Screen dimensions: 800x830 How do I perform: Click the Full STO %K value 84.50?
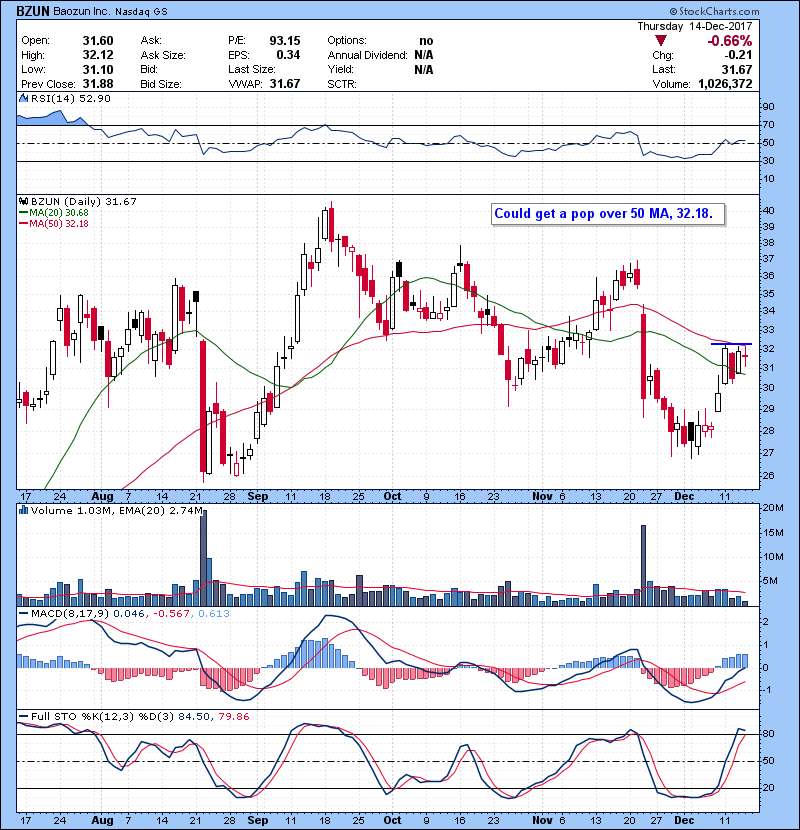(x=194, y=717)
